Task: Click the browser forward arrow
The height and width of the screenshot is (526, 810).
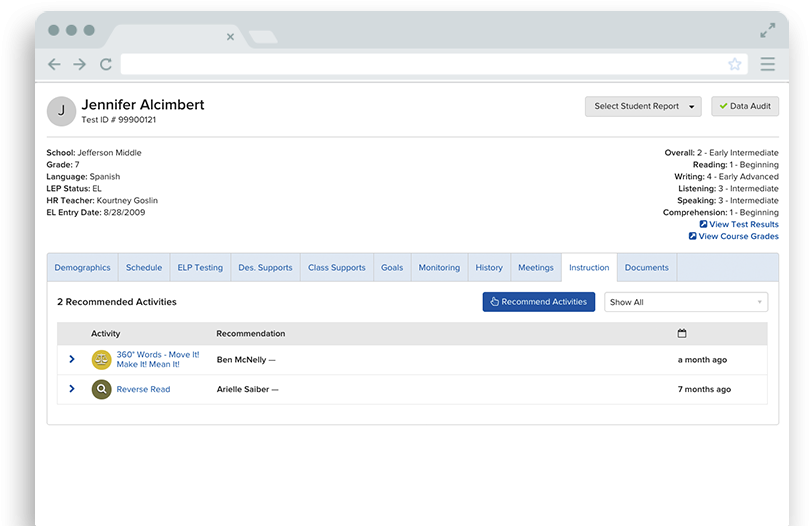Action: (80, 64)
